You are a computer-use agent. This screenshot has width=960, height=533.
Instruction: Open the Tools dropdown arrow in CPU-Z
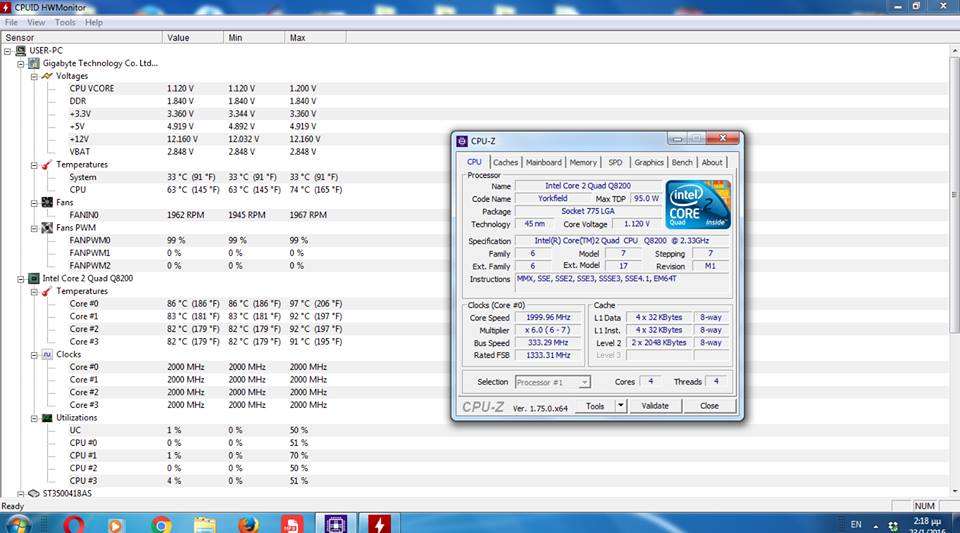(x=621, y=406)
